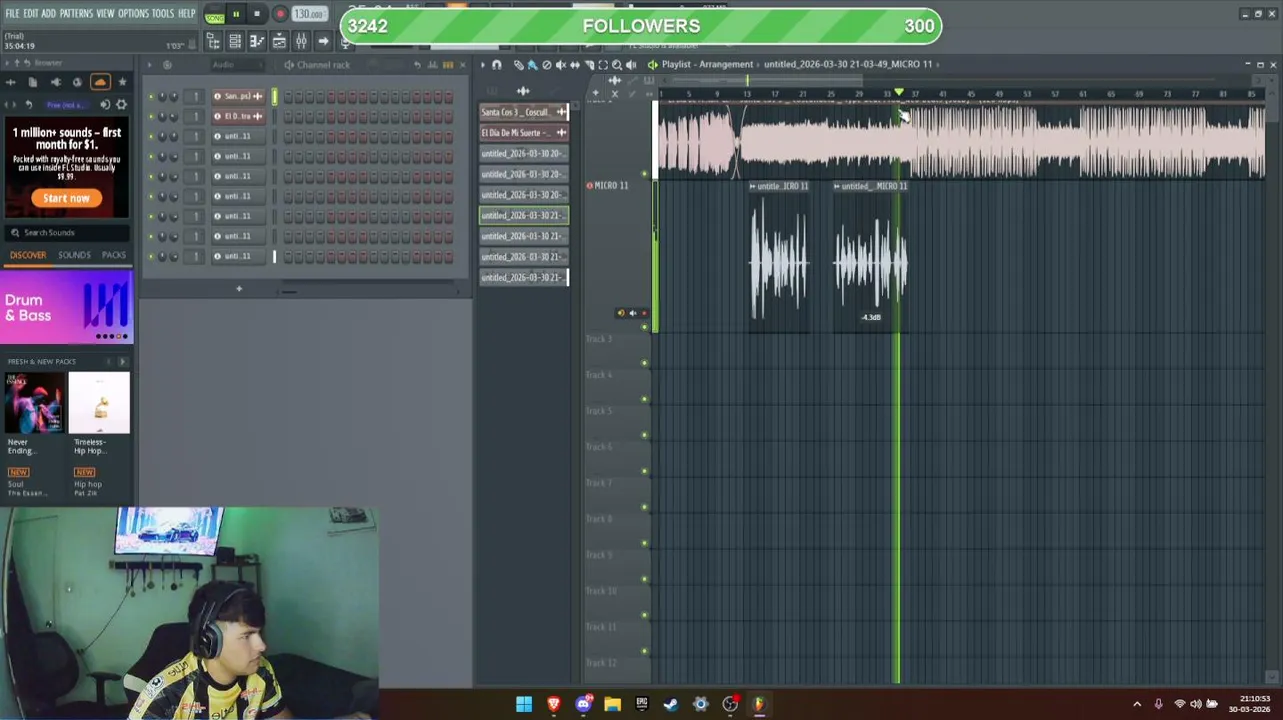The width and height of the screenshot is (1283, 720).
Task: Click the browser sign-in icon
Action: (x=105, y=104)
